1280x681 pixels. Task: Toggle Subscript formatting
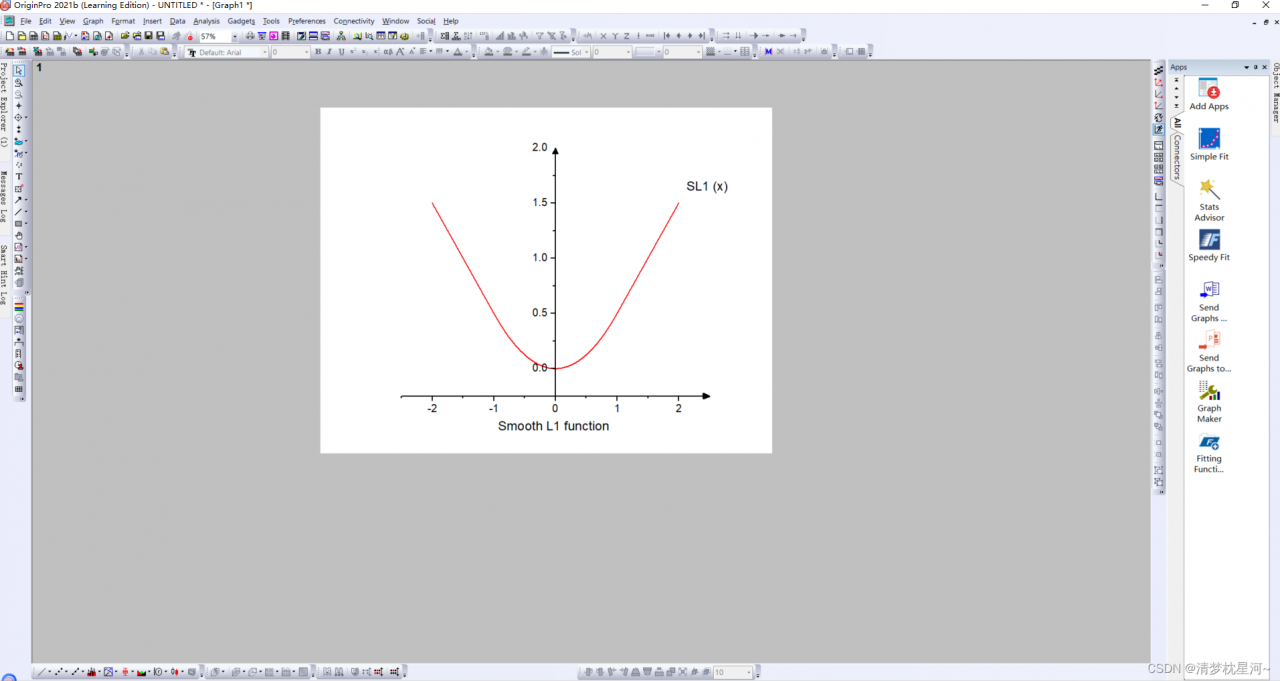[x=364, y=52]
